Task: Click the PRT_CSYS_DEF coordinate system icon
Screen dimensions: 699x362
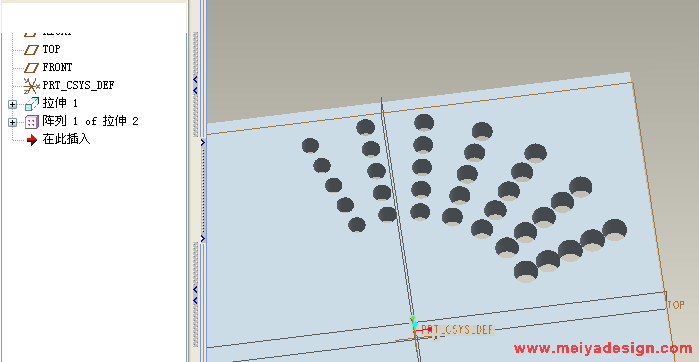Action: (x=32, y=86)
